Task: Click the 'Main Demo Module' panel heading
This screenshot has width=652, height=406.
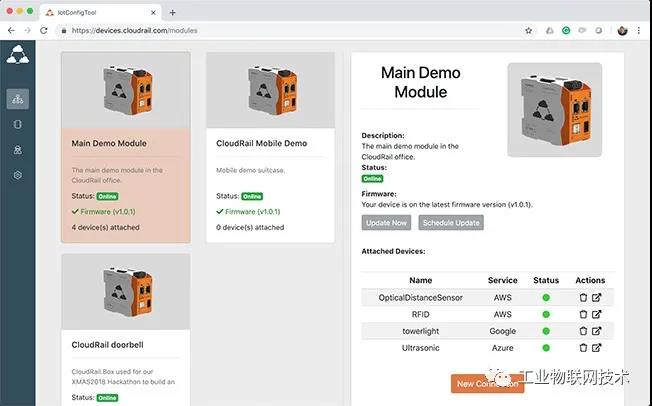Action: (x=420, y=82)
